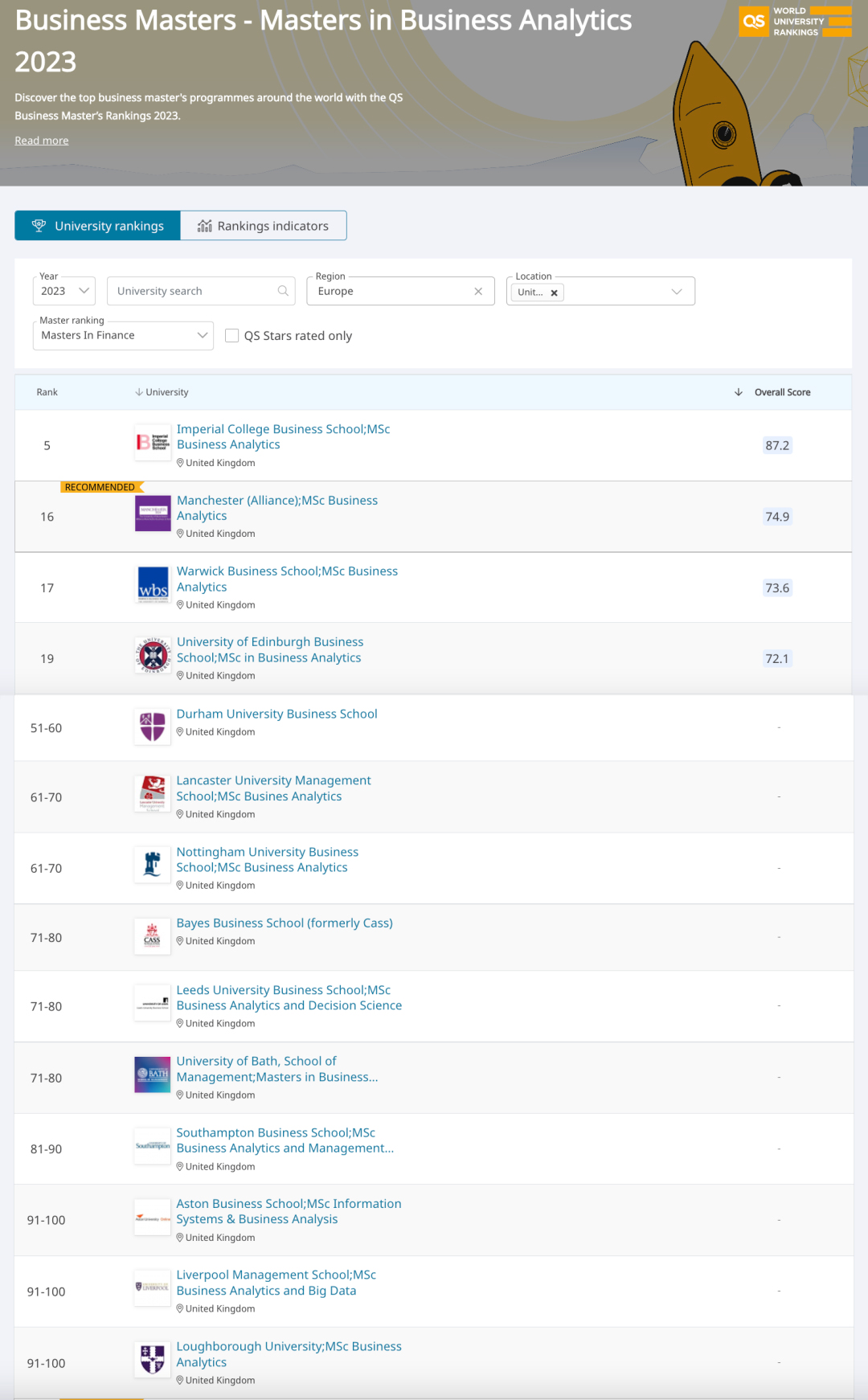Click the Liverpool Management School logo
This screenshot has width=868, height=1400.
[x=153, y=1287]
